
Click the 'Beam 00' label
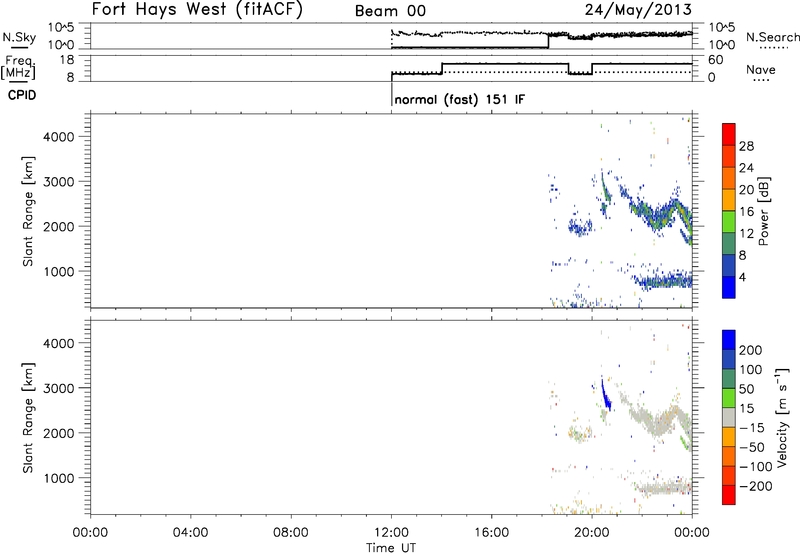tap(390, 11)
